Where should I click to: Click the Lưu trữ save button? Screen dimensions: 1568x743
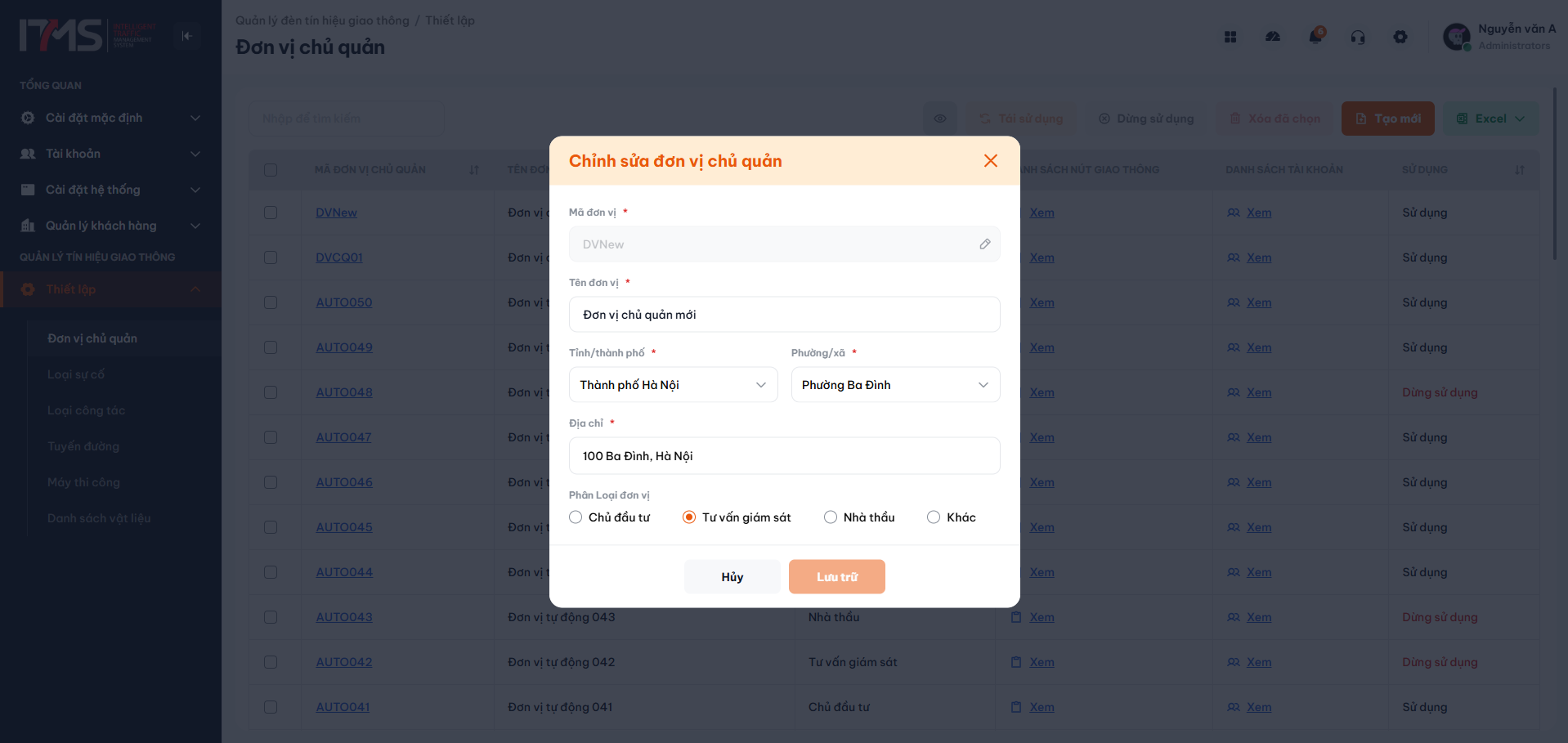click(837, 577)
